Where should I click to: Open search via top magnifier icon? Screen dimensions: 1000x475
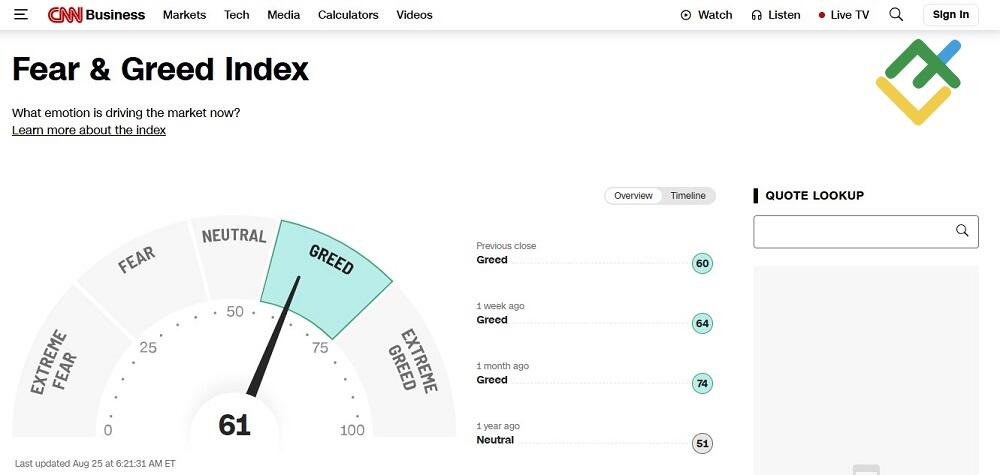coord(896,14)
